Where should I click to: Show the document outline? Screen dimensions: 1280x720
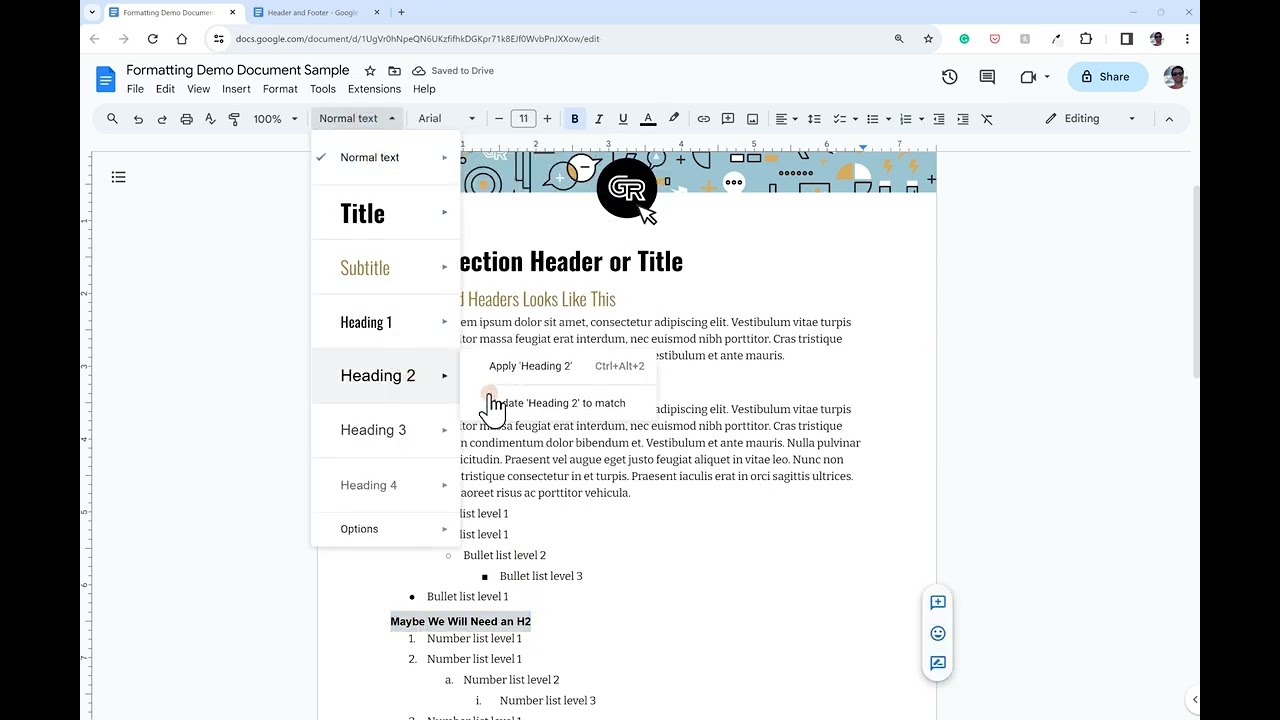(118, 177)
